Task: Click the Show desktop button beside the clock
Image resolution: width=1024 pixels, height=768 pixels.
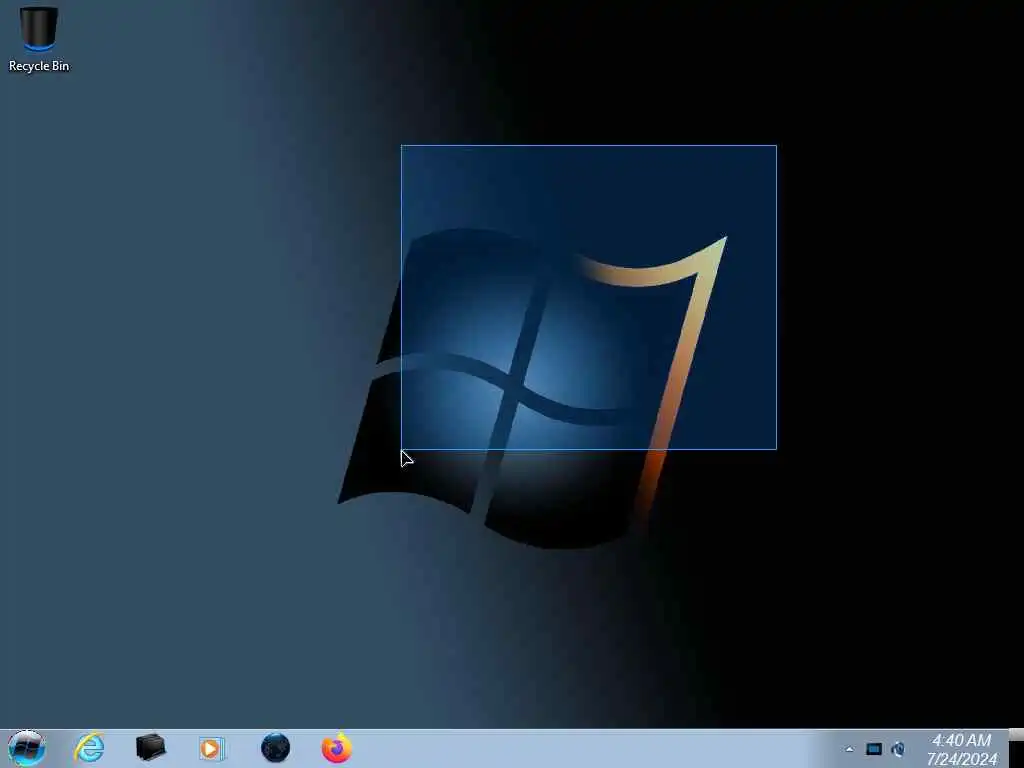Action: tap(1016, 749)
